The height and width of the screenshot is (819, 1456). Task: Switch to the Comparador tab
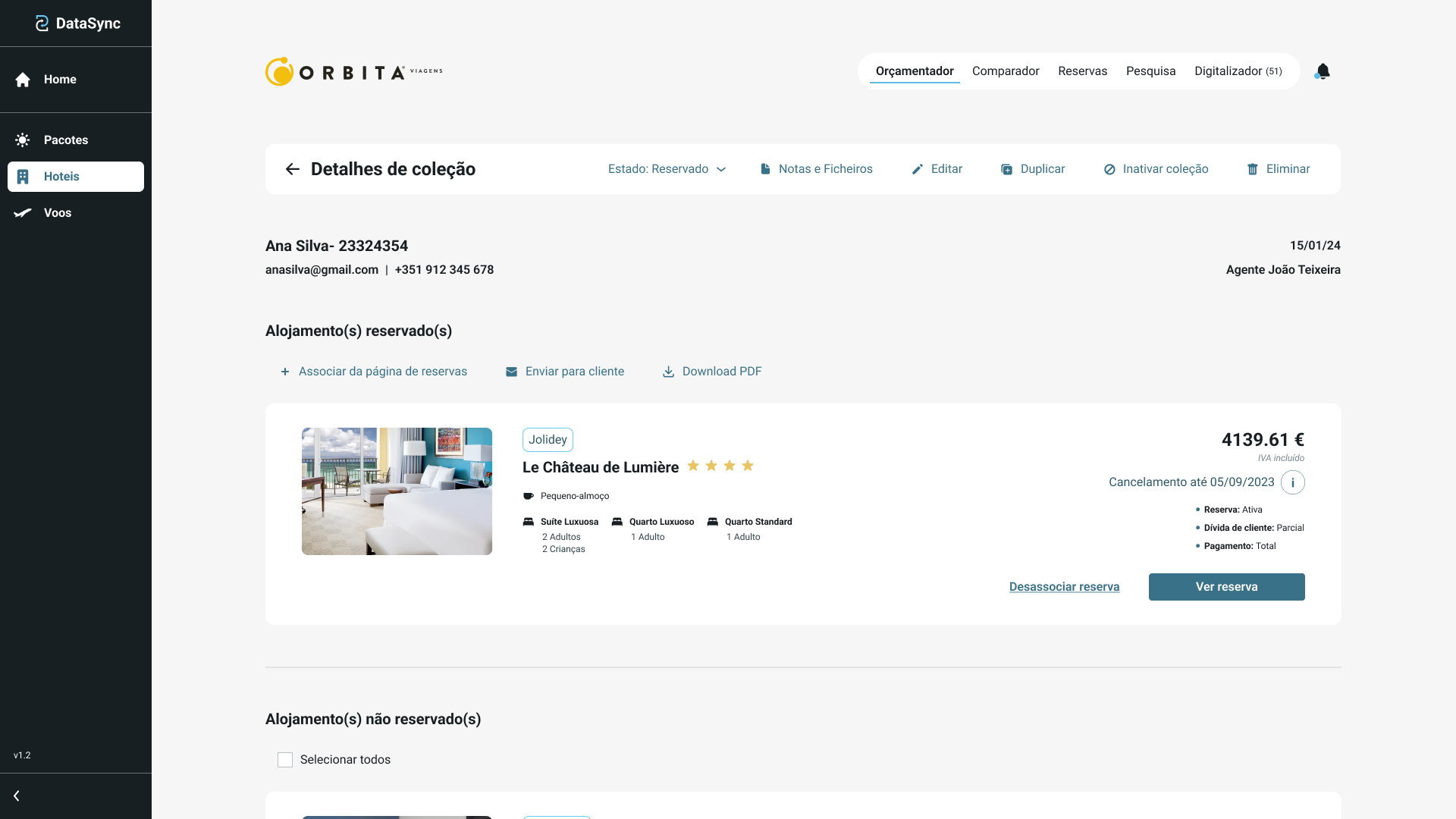tap(1006, 71)
